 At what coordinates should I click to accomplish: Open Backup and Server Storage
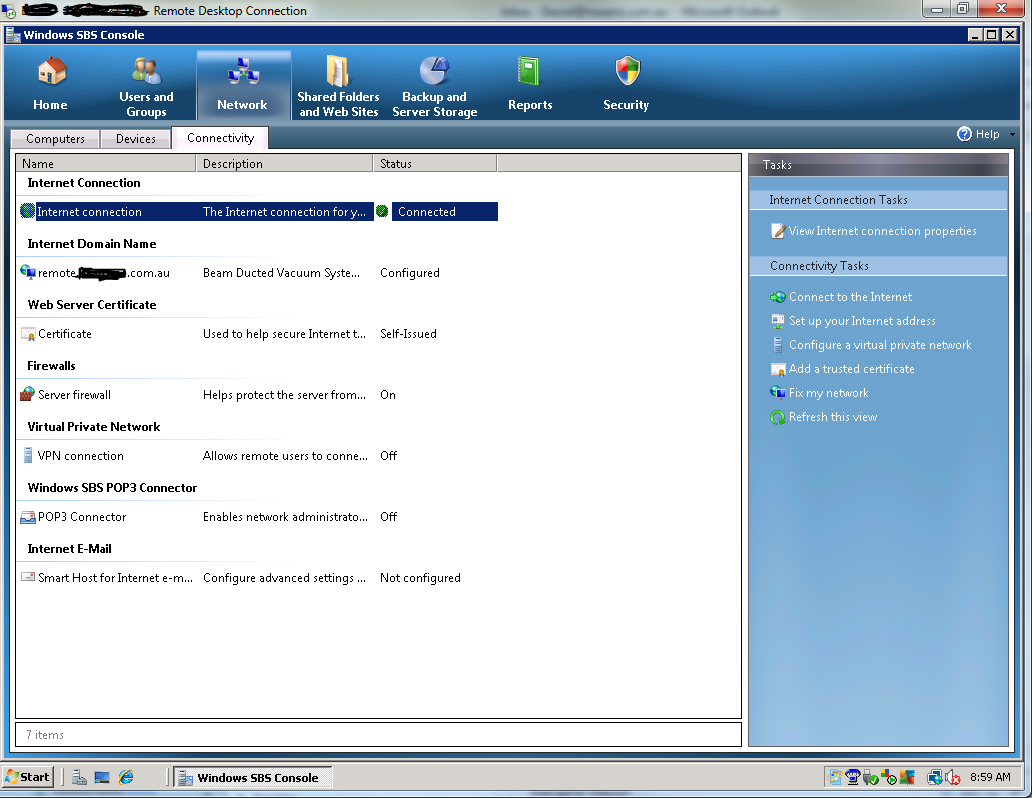click(x=434, y=84)
